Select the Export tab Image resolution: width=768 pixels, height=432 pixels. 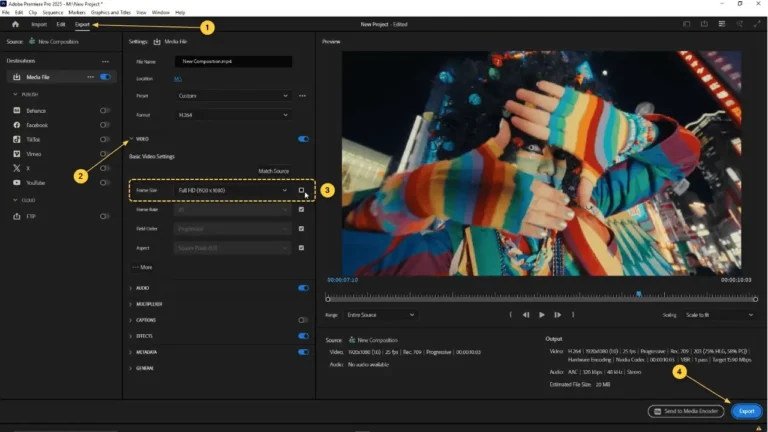click(x=82, y=24)
